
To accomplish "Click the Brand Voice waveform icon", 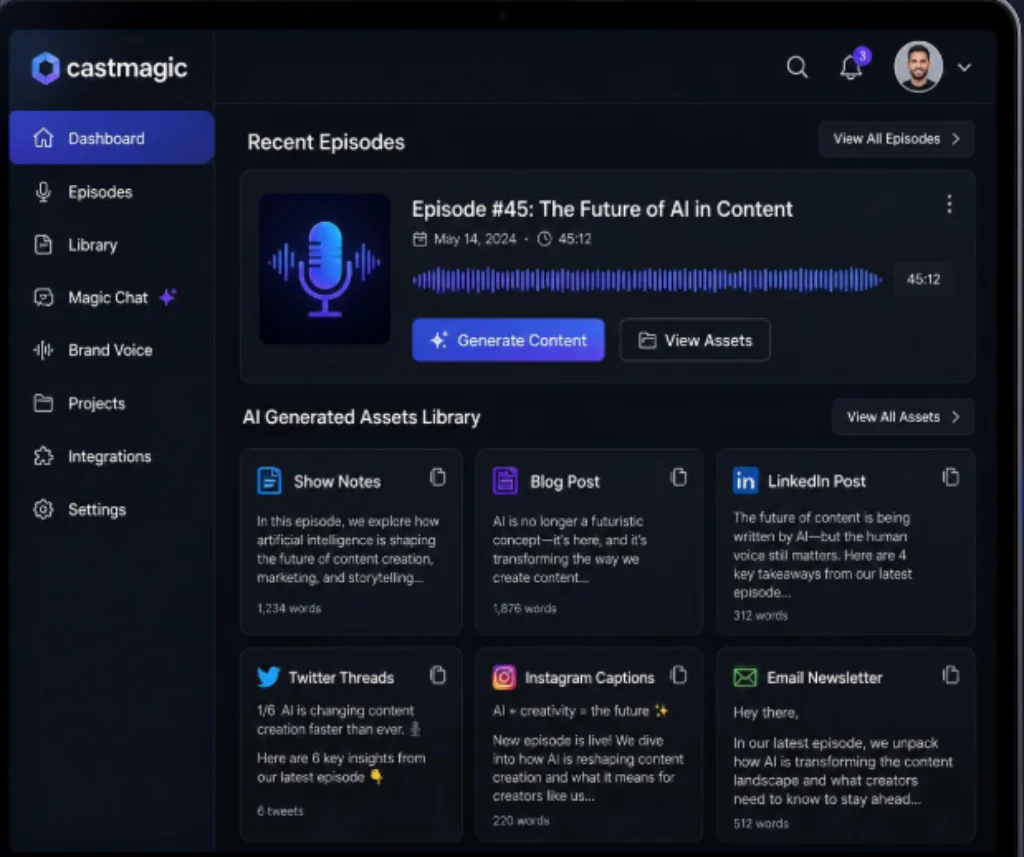I will 43,350.
